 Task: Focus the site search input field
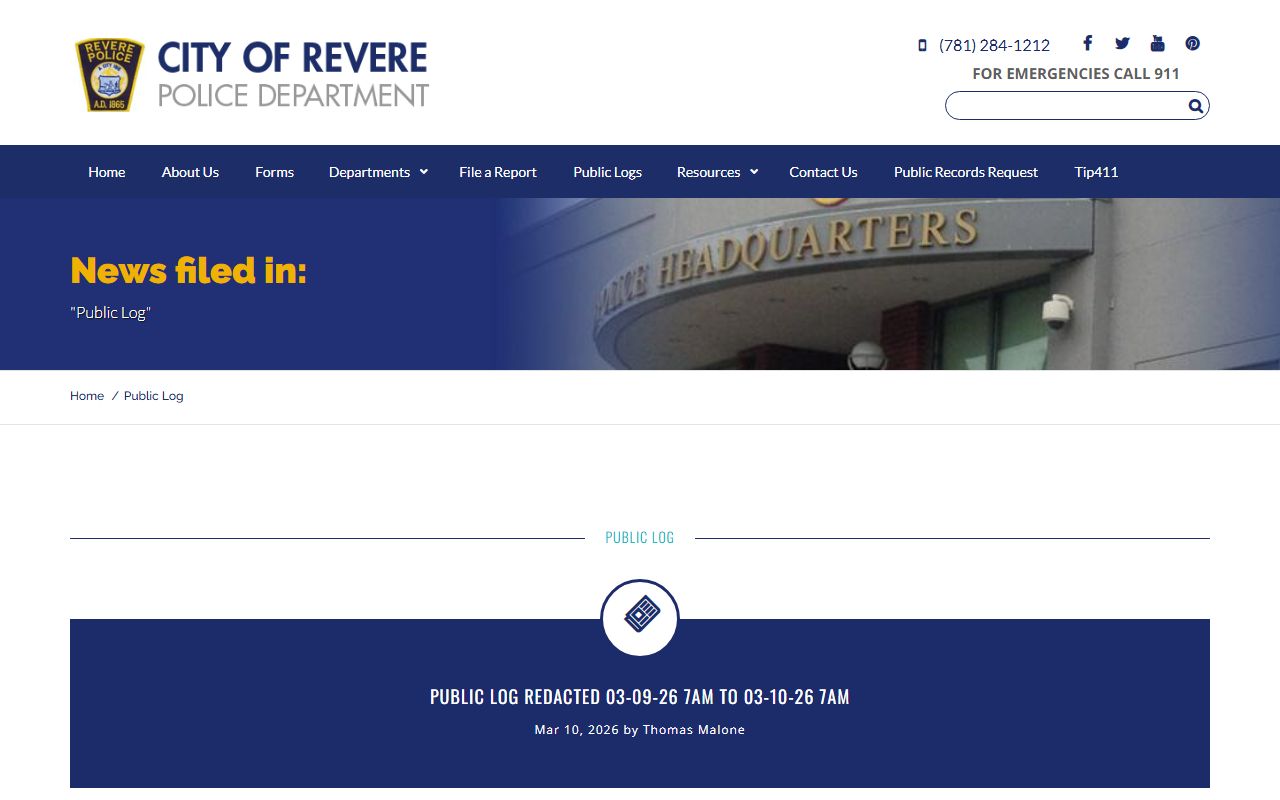(1066, 106)
